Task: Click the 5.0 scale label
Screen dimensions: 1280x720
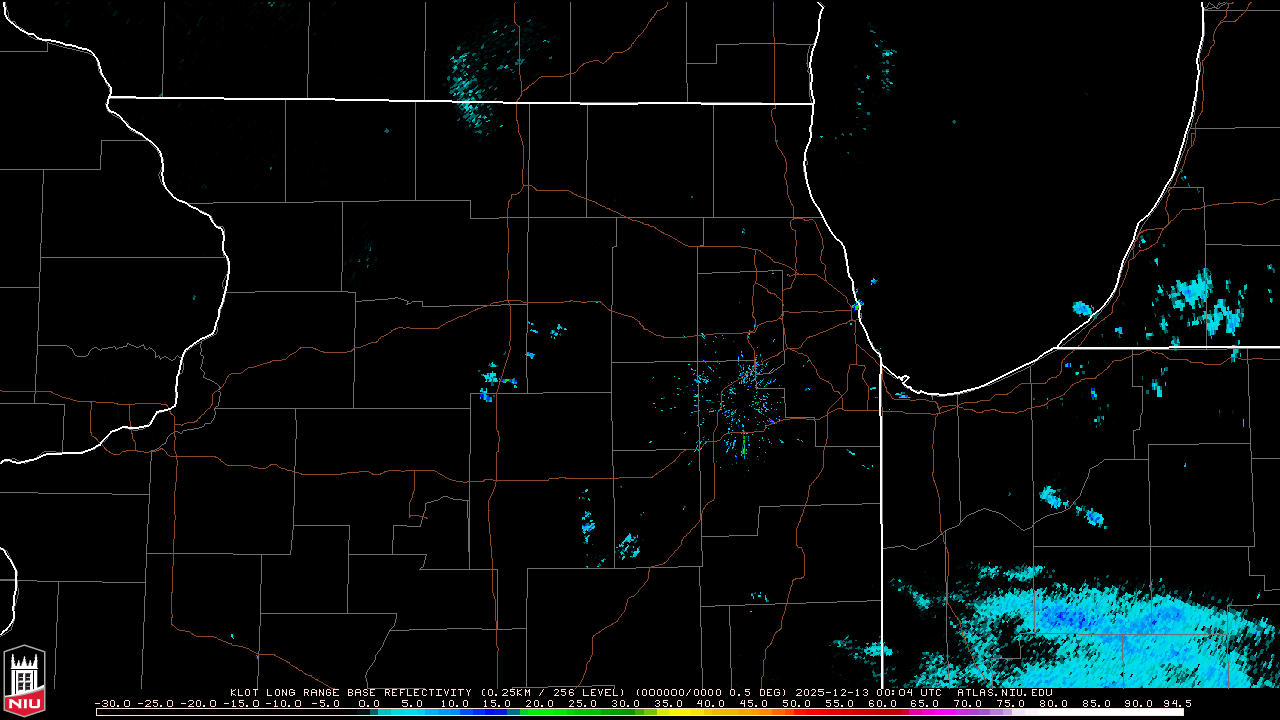Action: pyautogui.click(x=411, y=704)
